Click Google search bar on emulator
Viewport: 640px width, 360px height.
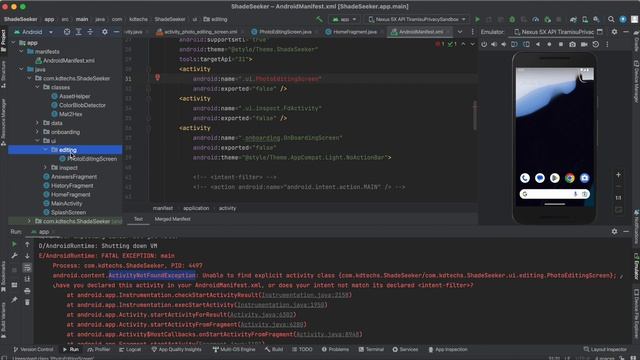pos(554,194)
